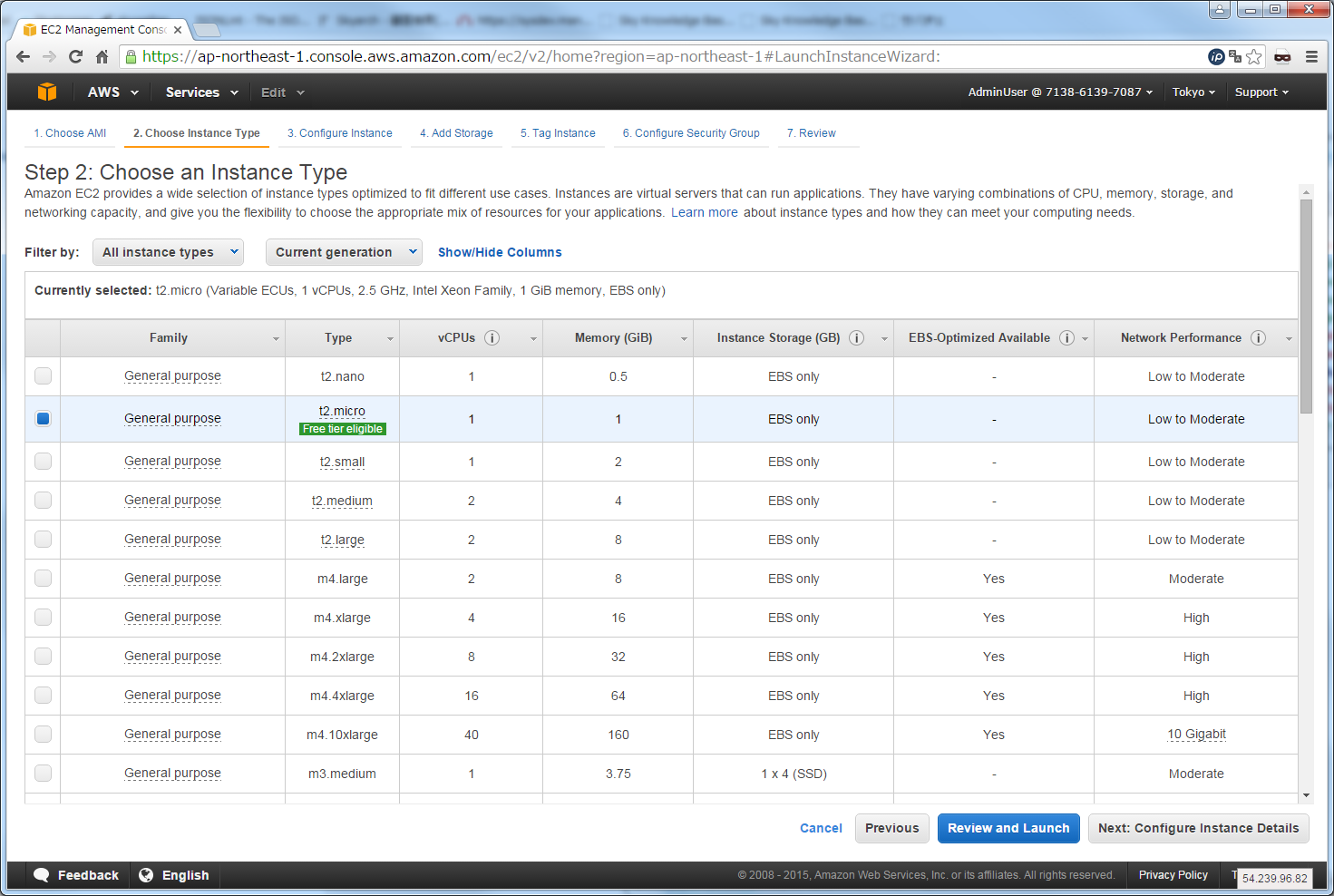
Task: Select the t2.nano checkbox
Action: coord(43,375)
